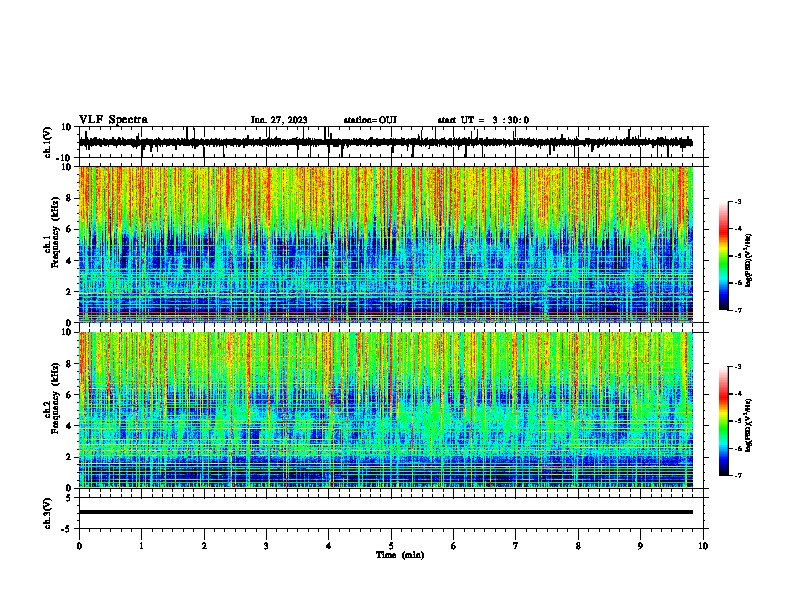The width and height of the screenshot is (792, 612).
Task: Click the ch.1 spectrogram color scale bar
Action: click(724, 256)
